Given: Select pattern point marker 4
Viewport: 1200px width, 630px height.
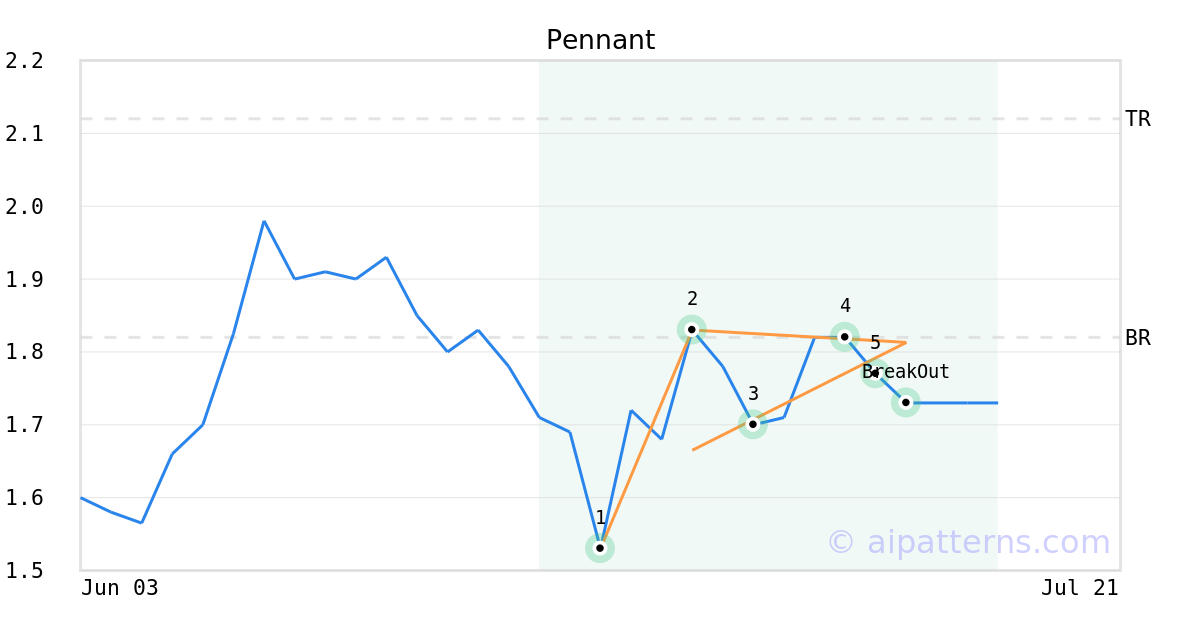Looking at the screenshot, I should (845, 337).
